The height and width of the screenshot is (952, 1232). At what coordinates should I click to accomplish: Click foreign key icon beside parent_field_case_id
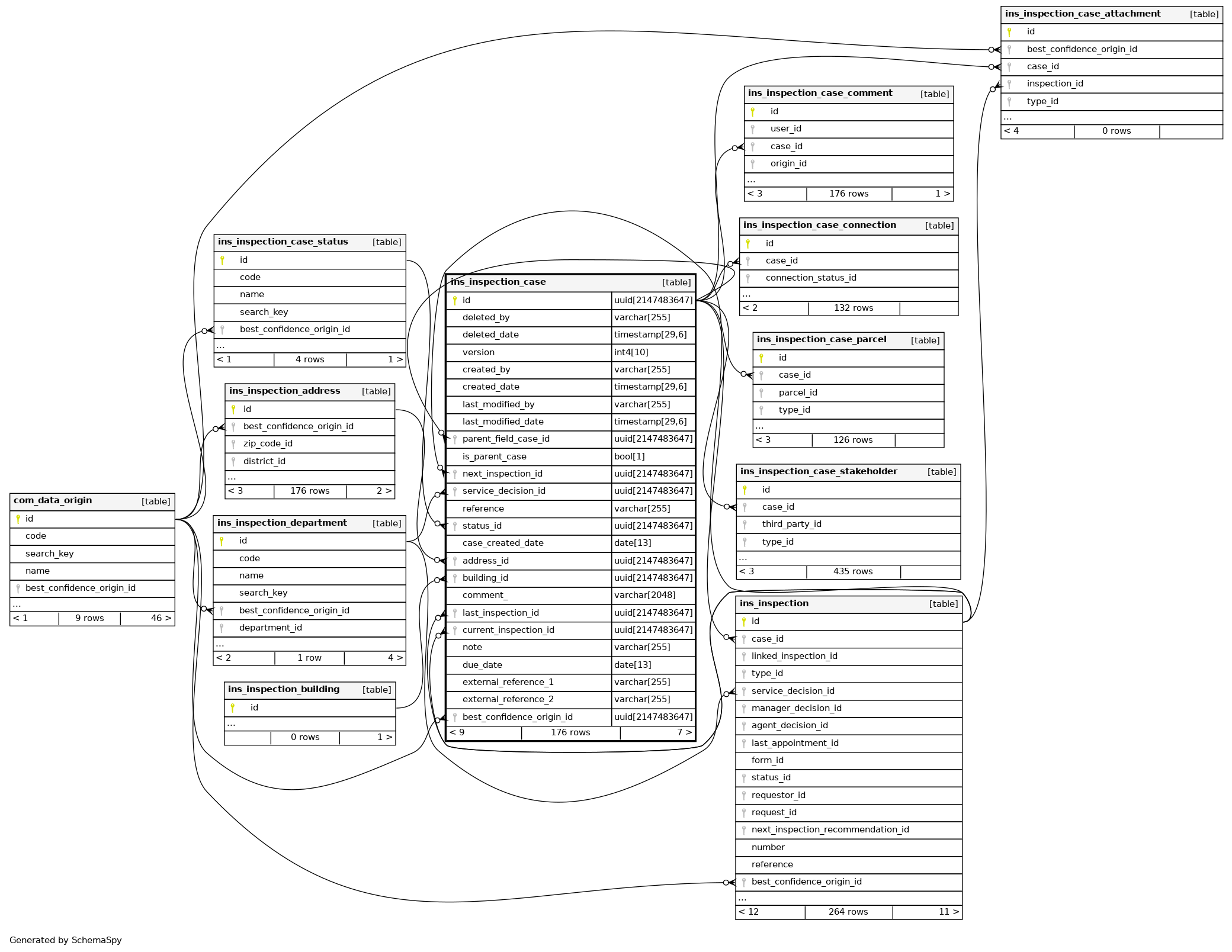(x=454, y=439)
